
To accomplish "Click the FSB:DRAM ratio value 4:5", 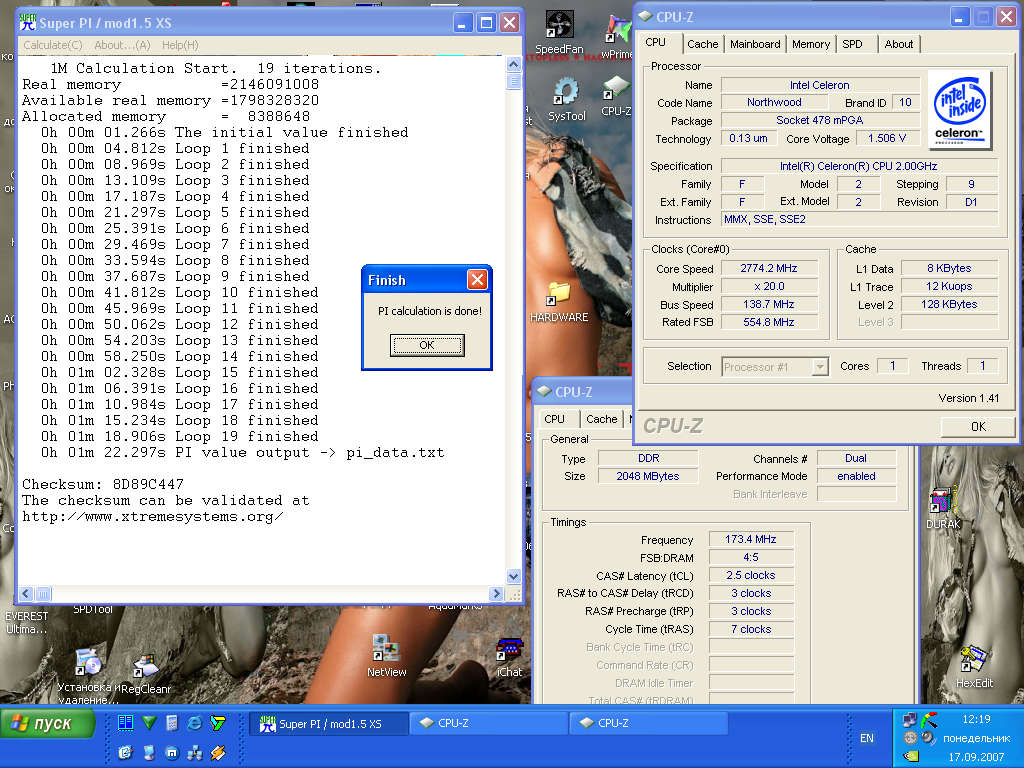I will 751,557.
